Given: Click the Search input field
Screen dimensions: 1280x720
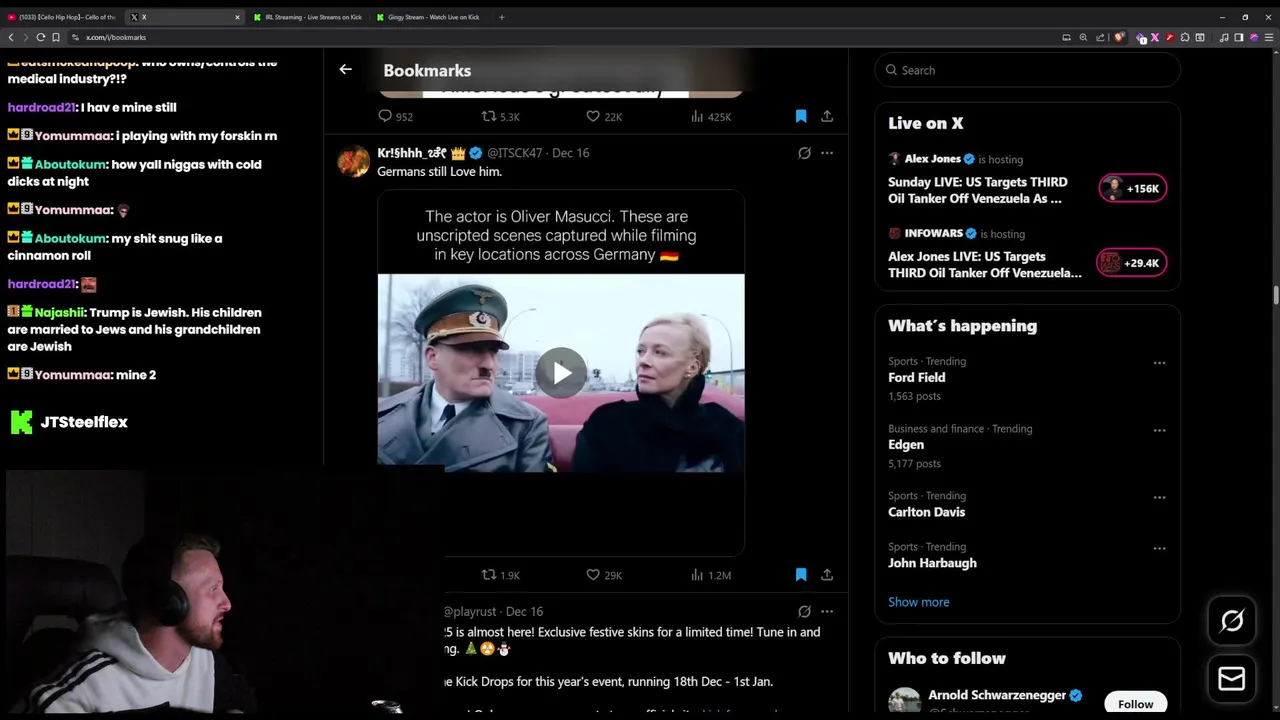Looking at the screenshot, I should [x=1027, y=70].
